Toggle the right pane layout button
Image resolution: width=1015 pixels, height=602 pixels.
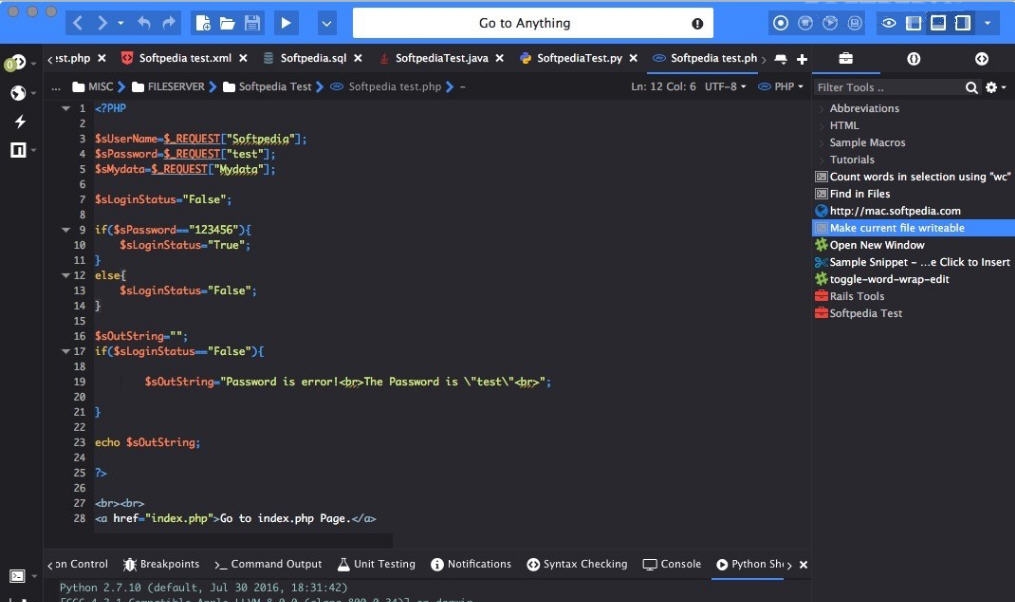click(962, 22)
